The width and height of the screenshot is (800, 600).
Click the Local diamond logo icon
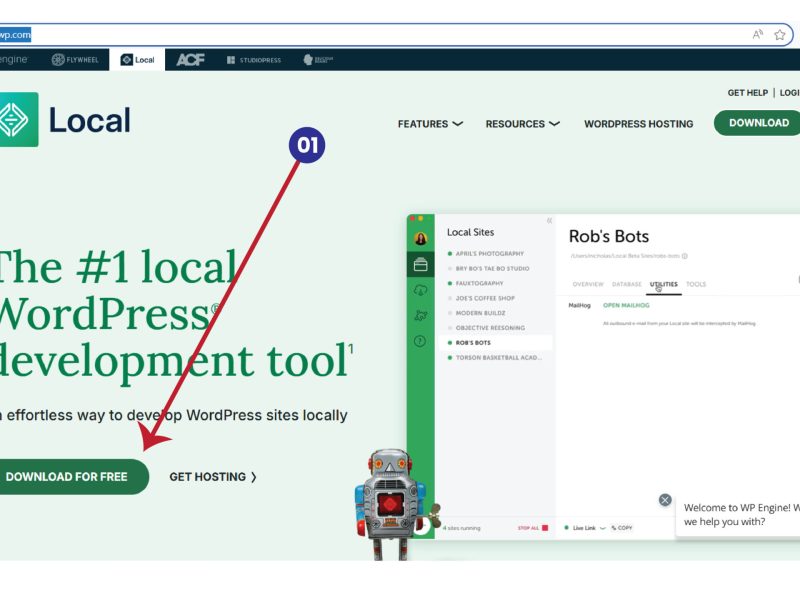tap(18, 119)
